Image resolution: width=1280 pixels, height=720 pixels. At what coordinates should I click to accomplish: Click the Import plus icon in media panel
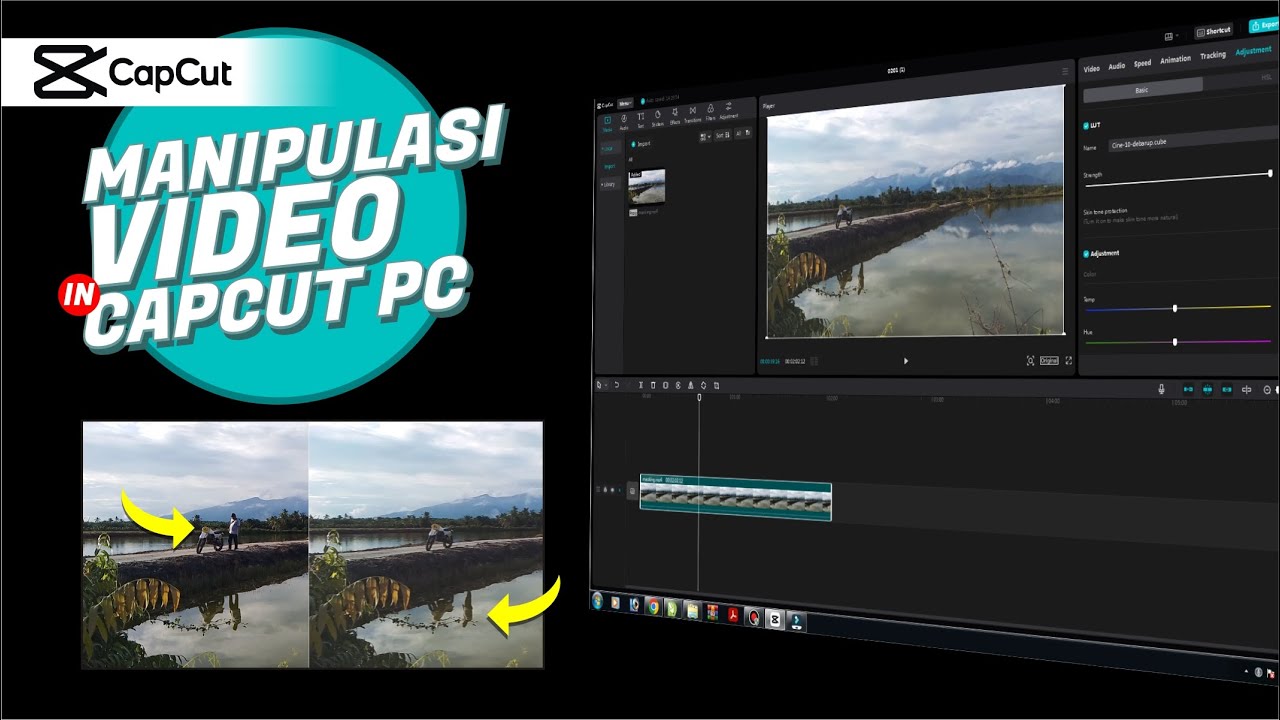pos(634,144)
